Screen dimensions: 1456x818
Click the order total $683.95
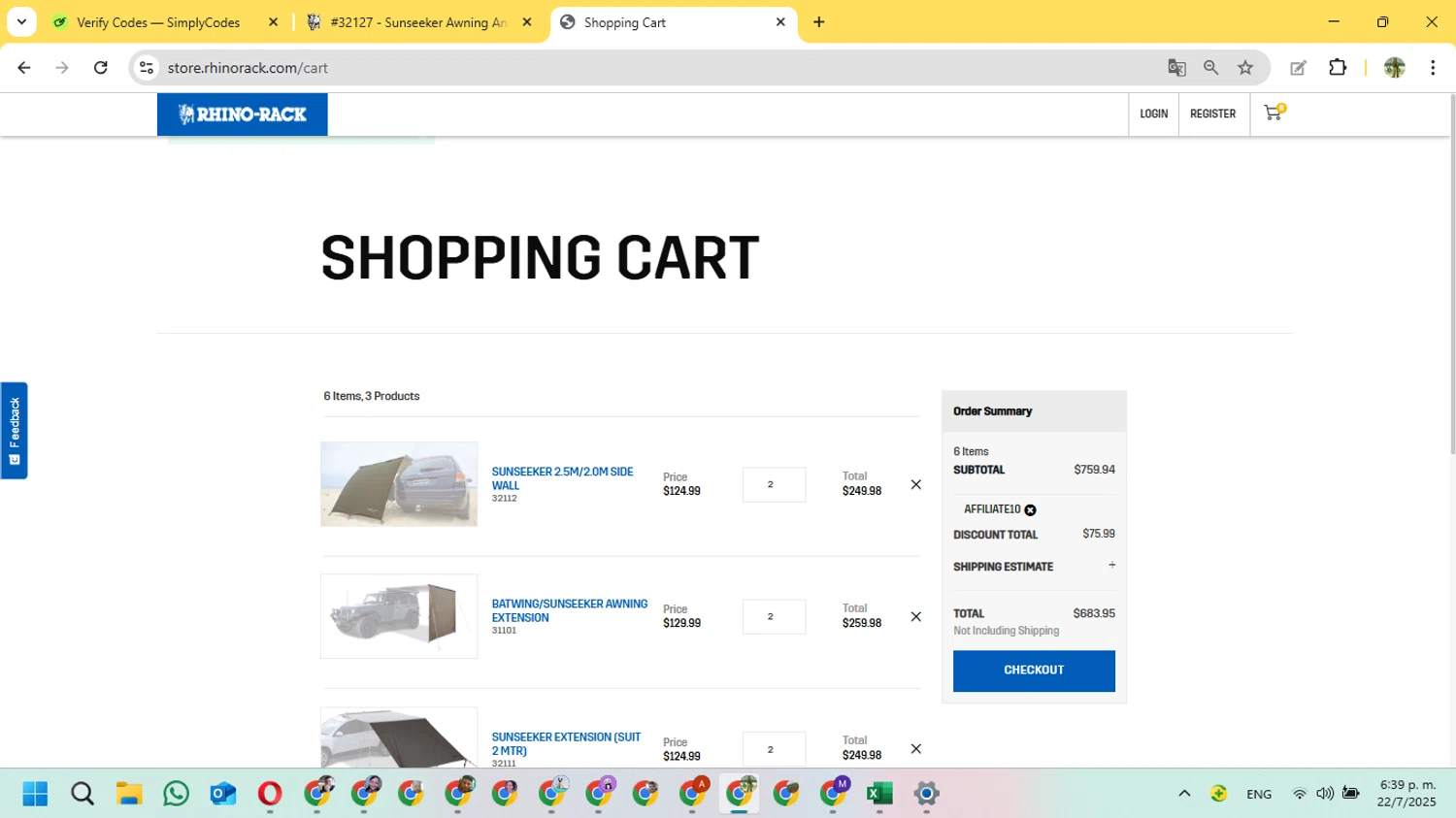1094,613
